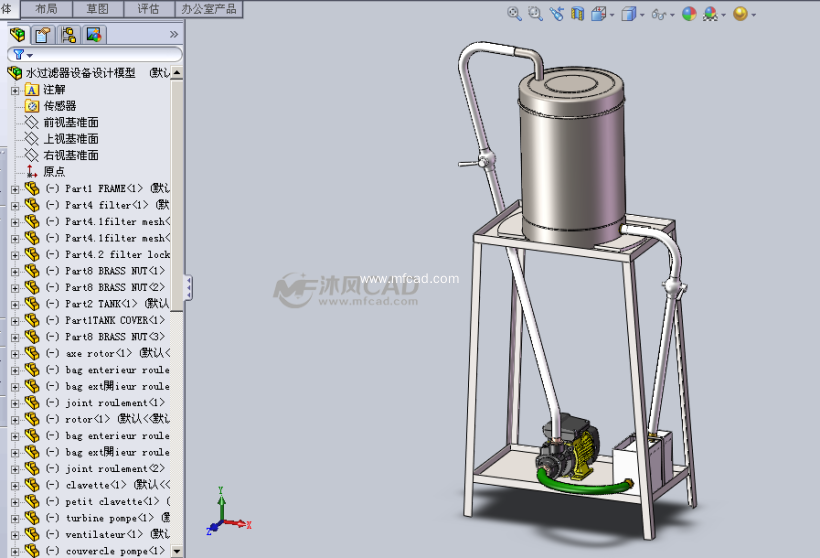
Task: Expand the 注解 annotations folder
Action: click(x=15, y=90)
